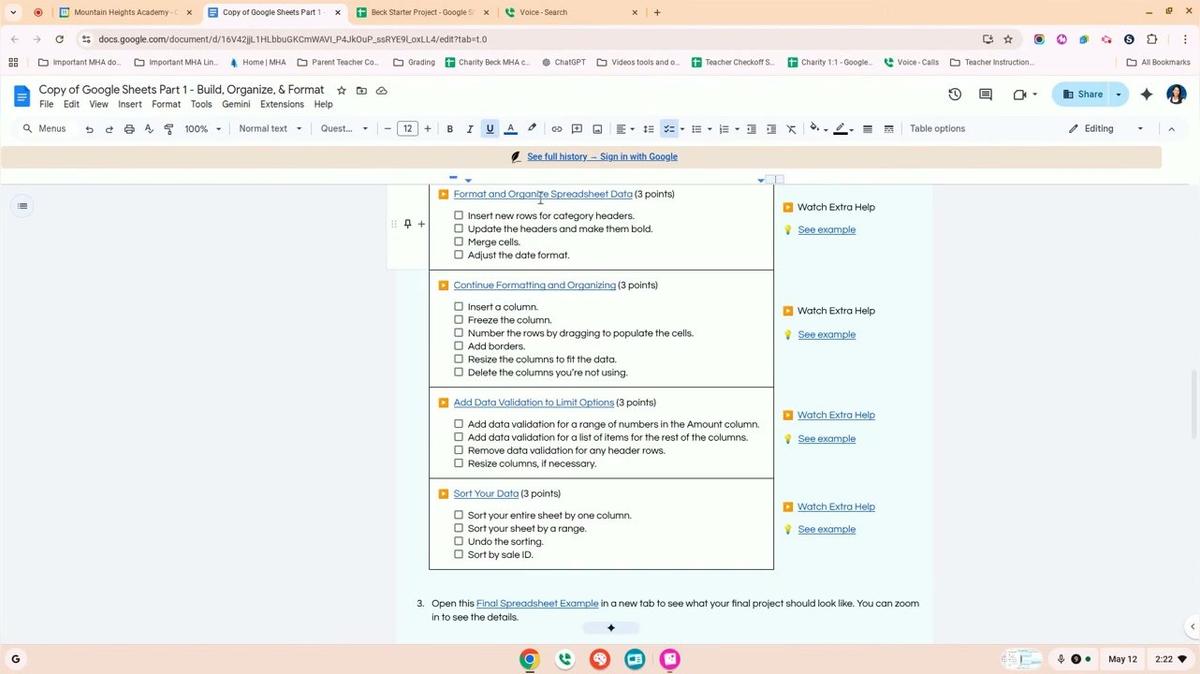
Task: Click the print icon
Action: (129, 129)
